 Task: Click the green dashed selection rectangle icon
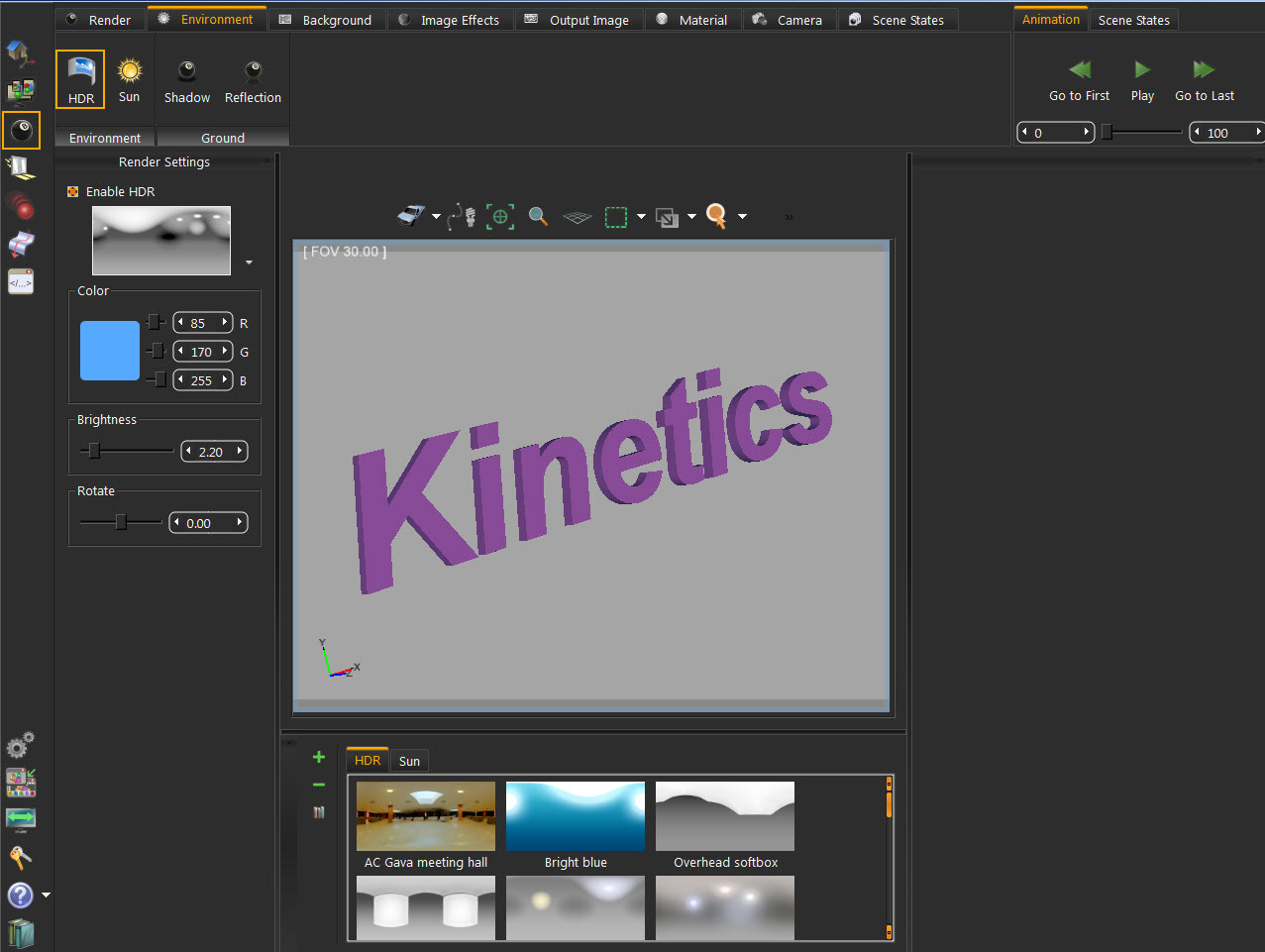pos(616,217)
